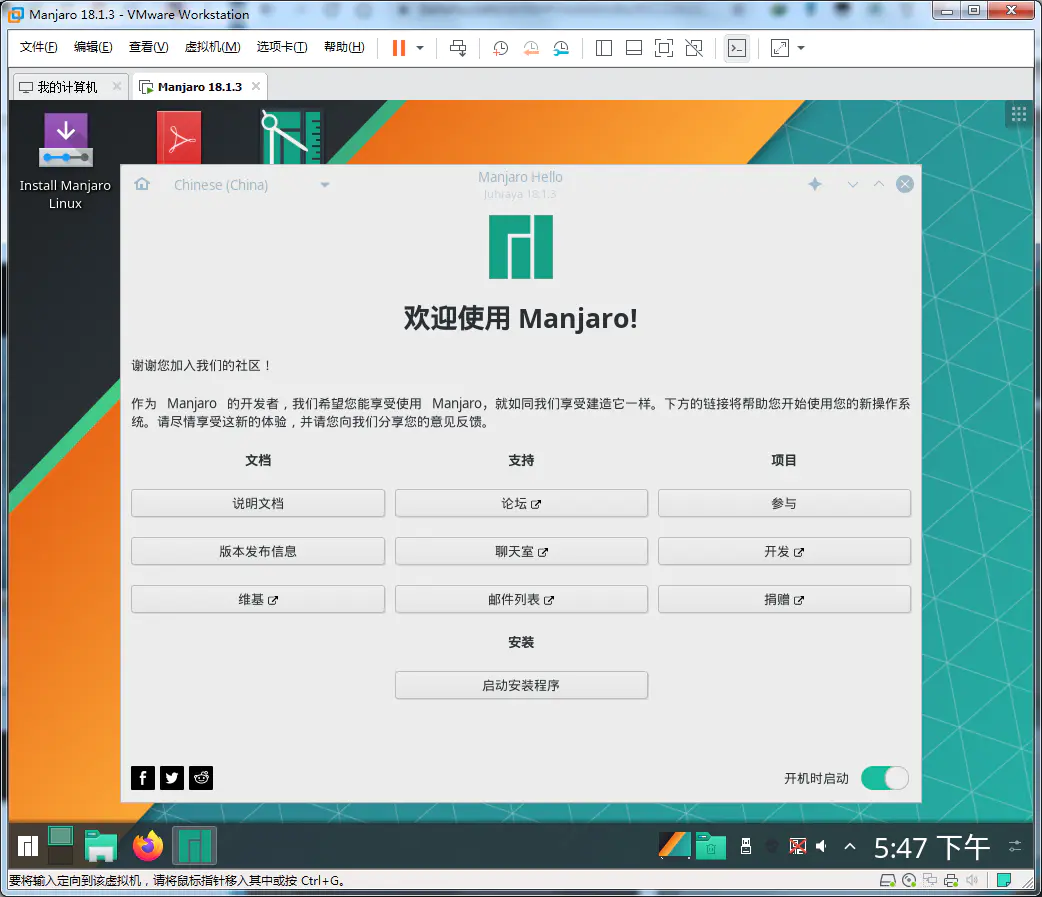This screenshot has width=1042, height=897.
Task: Select Manjaro Hello task in the panel
Action: 195,846
